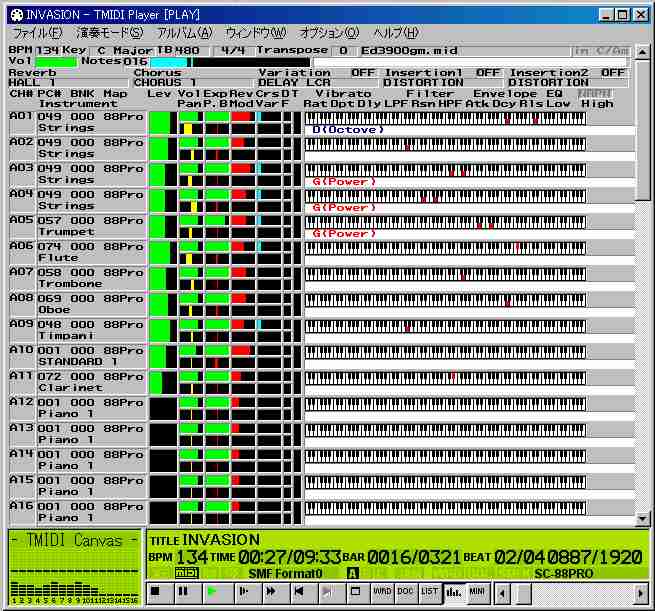
Task: Toggle the WRD display button
Action: tap(382, 592)
